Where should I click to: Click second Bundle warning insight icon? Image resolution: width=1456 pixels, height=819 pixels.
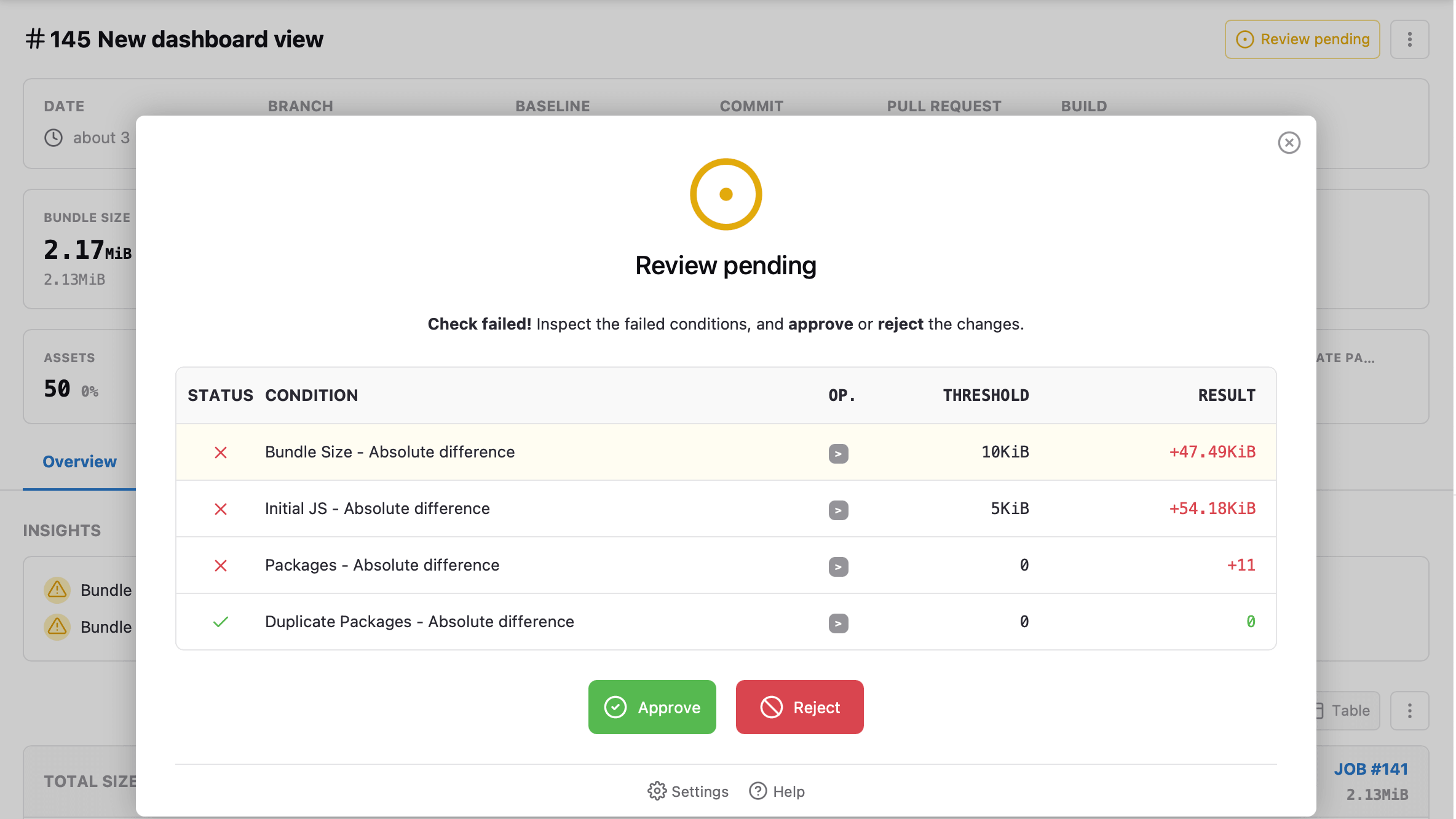(57, 627)
